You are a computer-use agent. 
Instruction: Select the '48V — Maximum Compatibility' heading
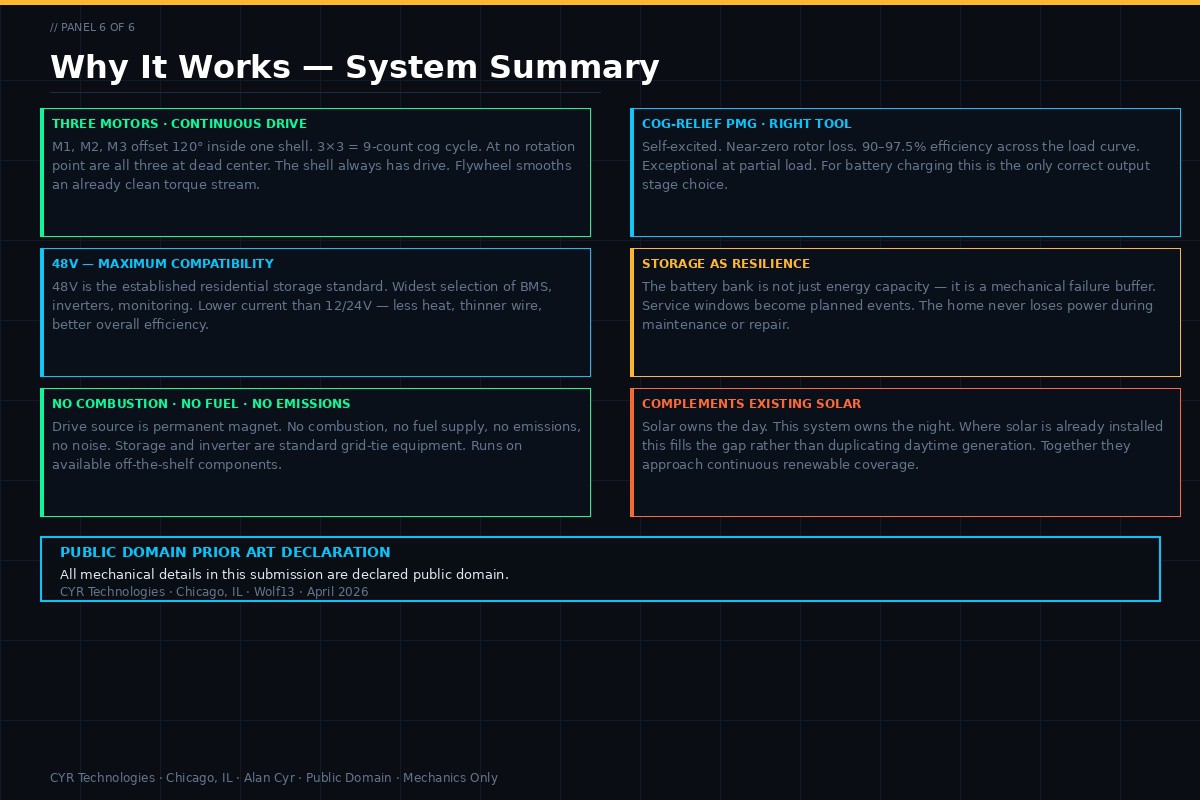click(x=162, y=264)
